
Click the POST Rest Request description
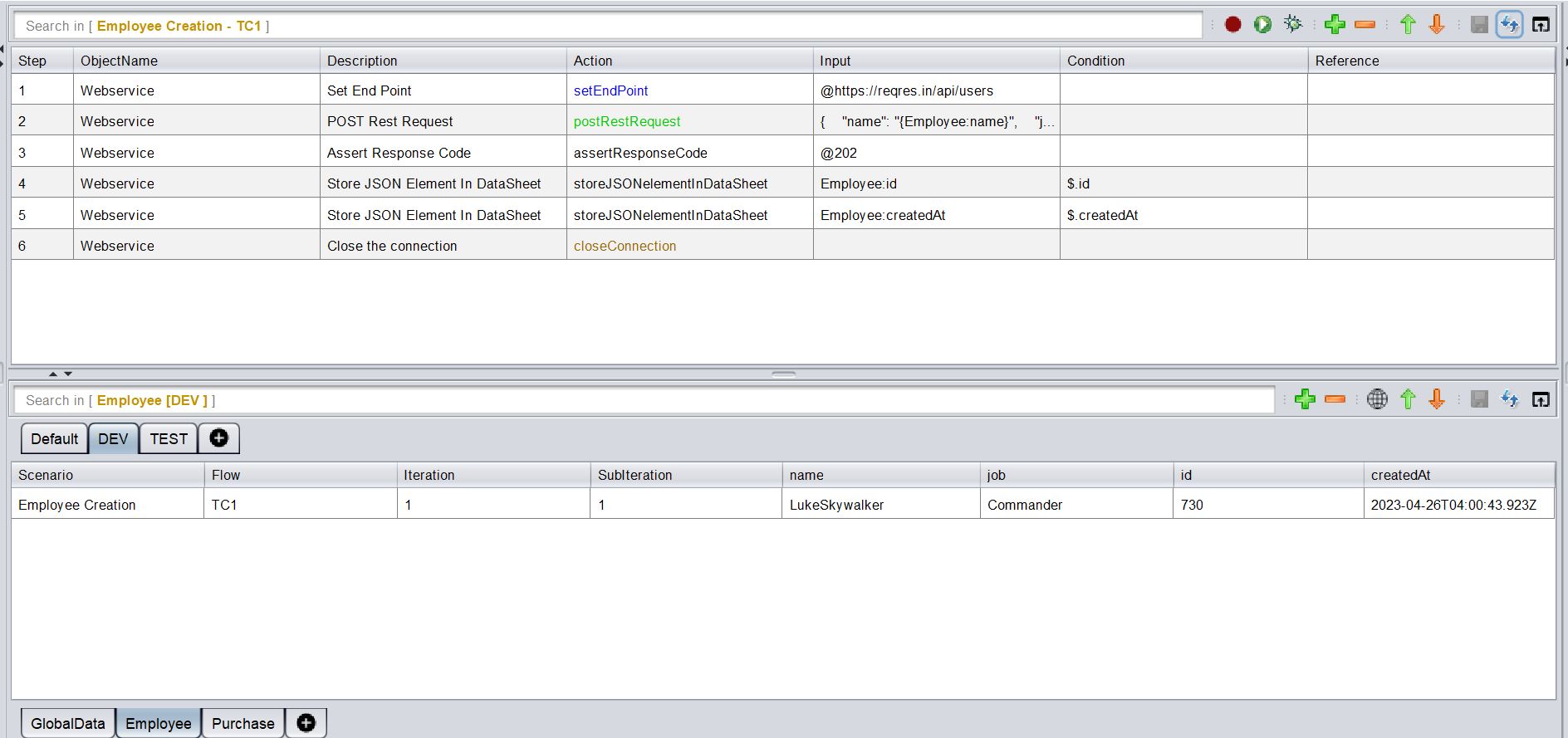click(443, 121)
